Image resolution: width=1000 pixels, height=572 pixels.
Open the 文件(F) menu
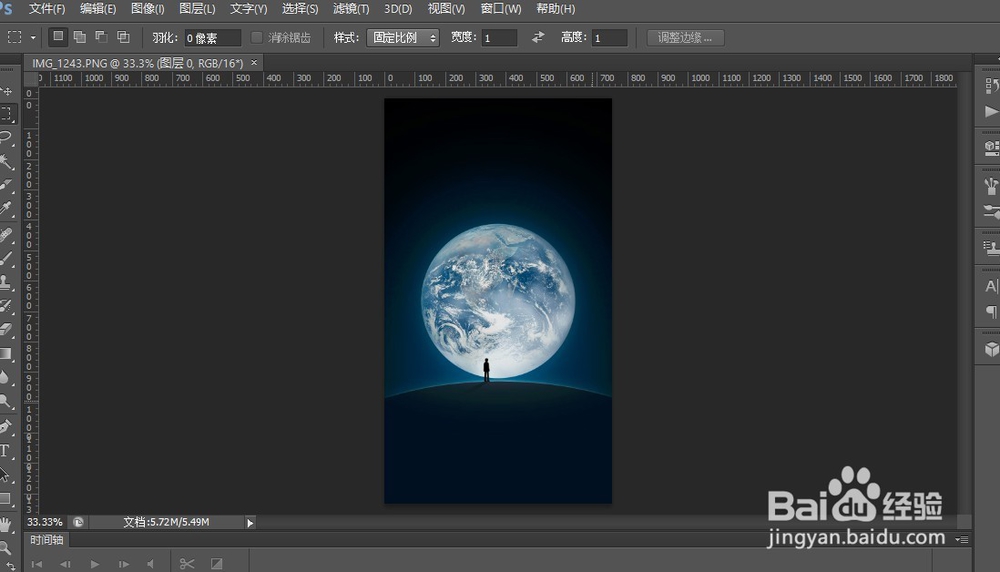[47, 9]
